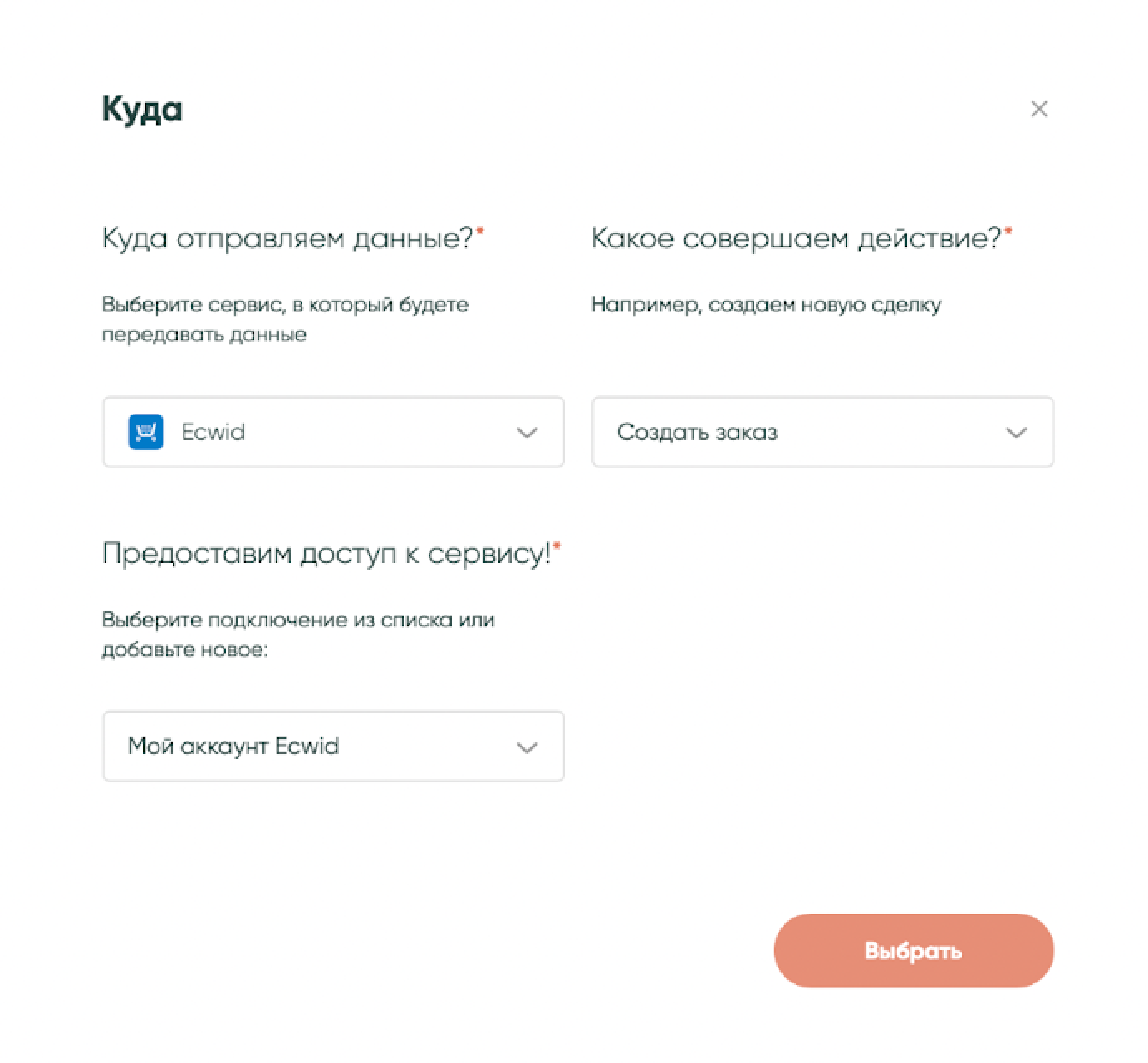Click the blue Ecwid shopping cart icon
The image size is (1148, 1063).
click(x=145, y=432)
